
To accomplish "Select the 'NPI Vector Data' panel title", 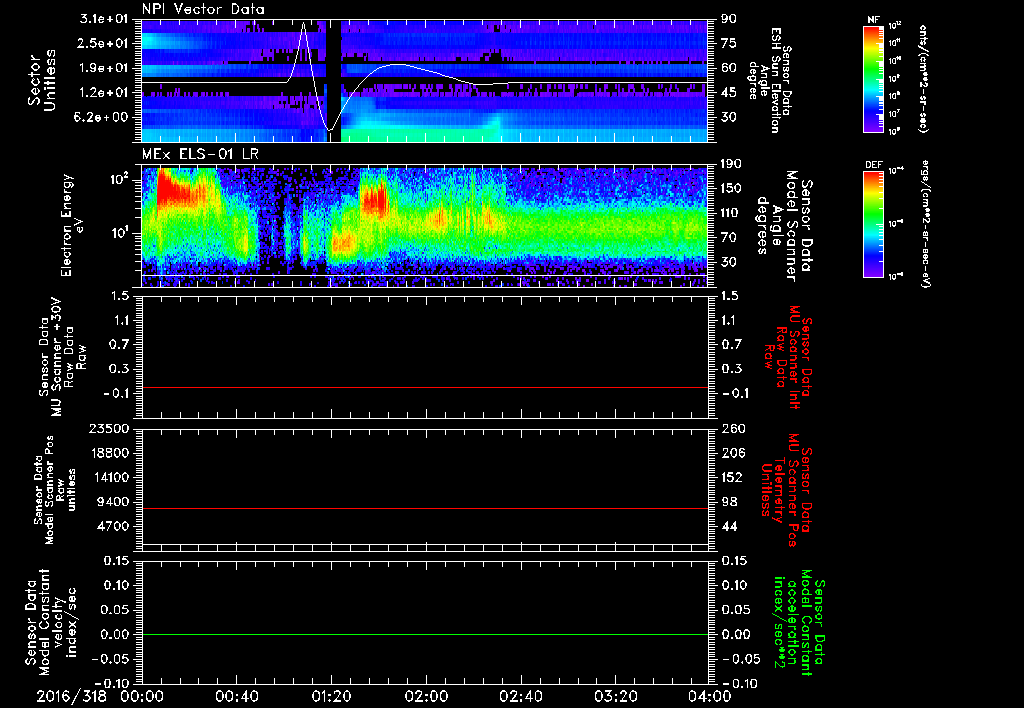I will 203,9.
